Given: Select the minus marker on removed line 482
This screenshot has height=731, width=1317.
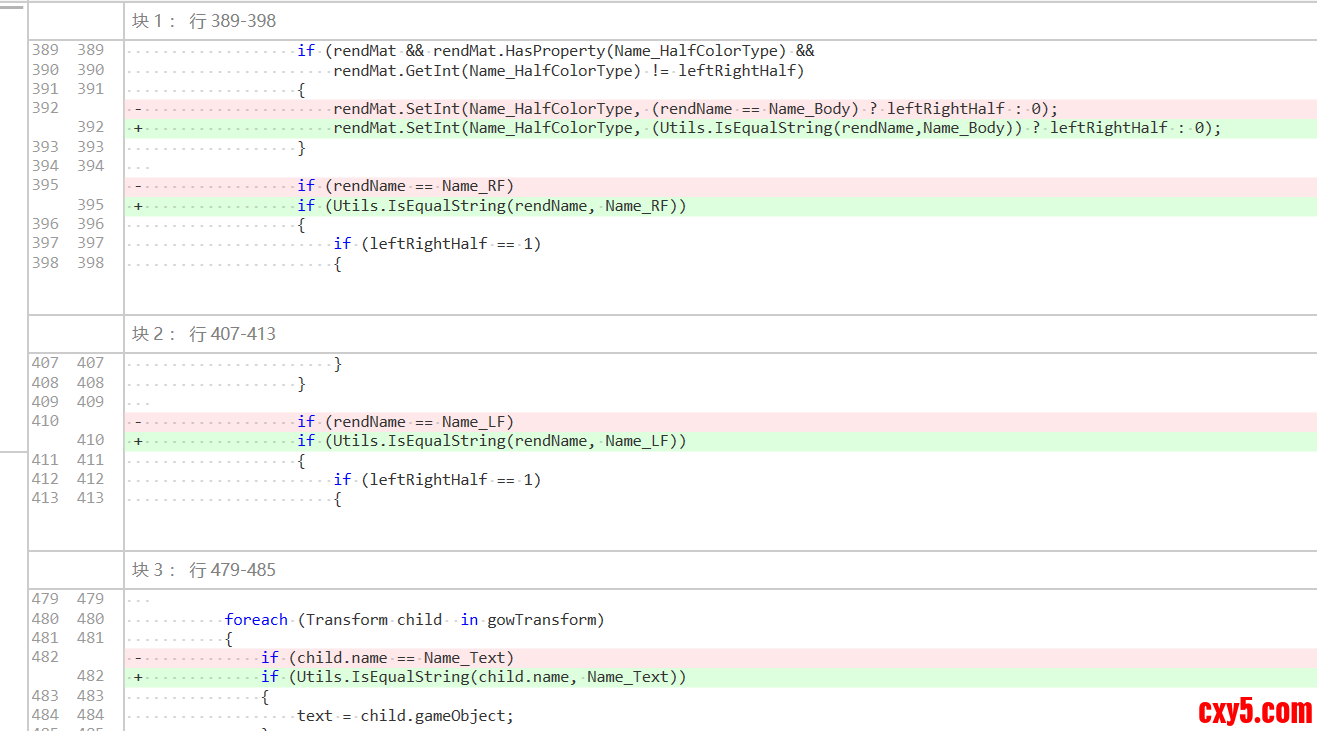Looking at the screenshot, I should coord(138,658).
